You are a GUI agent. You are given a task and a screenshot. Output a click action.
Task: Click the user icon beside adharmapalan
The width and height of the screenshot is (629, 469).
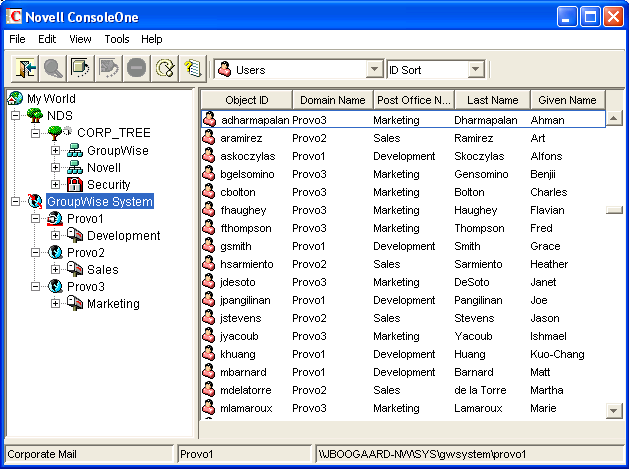click(209, 120)
